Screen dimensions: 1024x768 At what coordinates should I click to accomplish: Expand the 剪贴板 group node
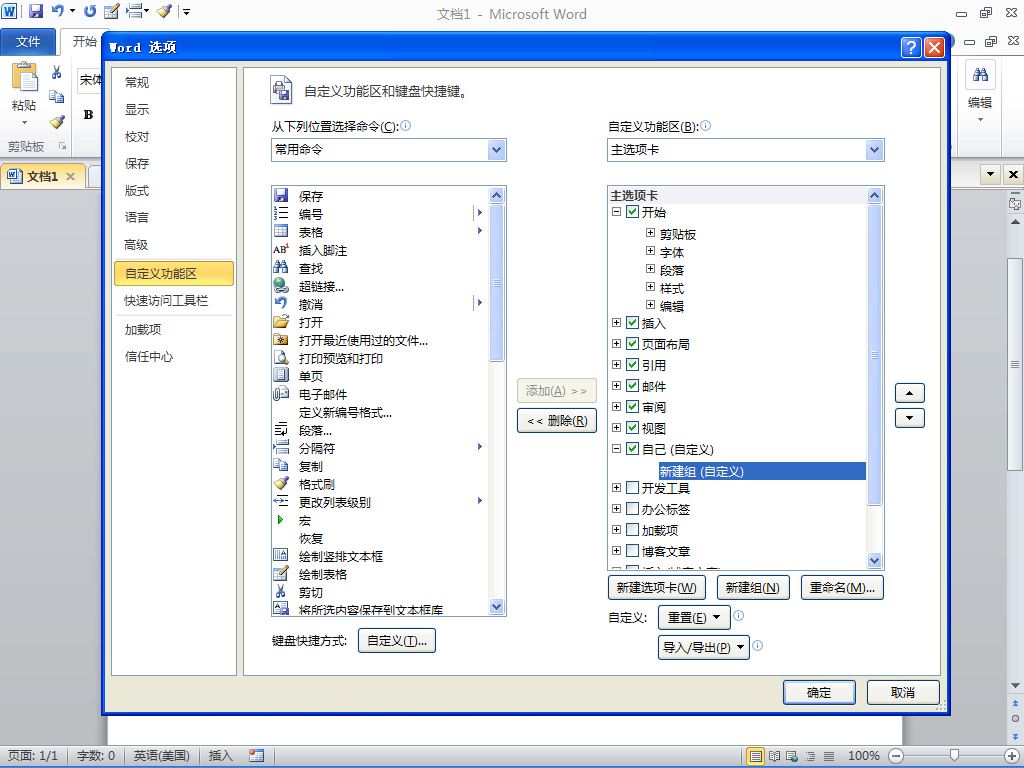650,232
